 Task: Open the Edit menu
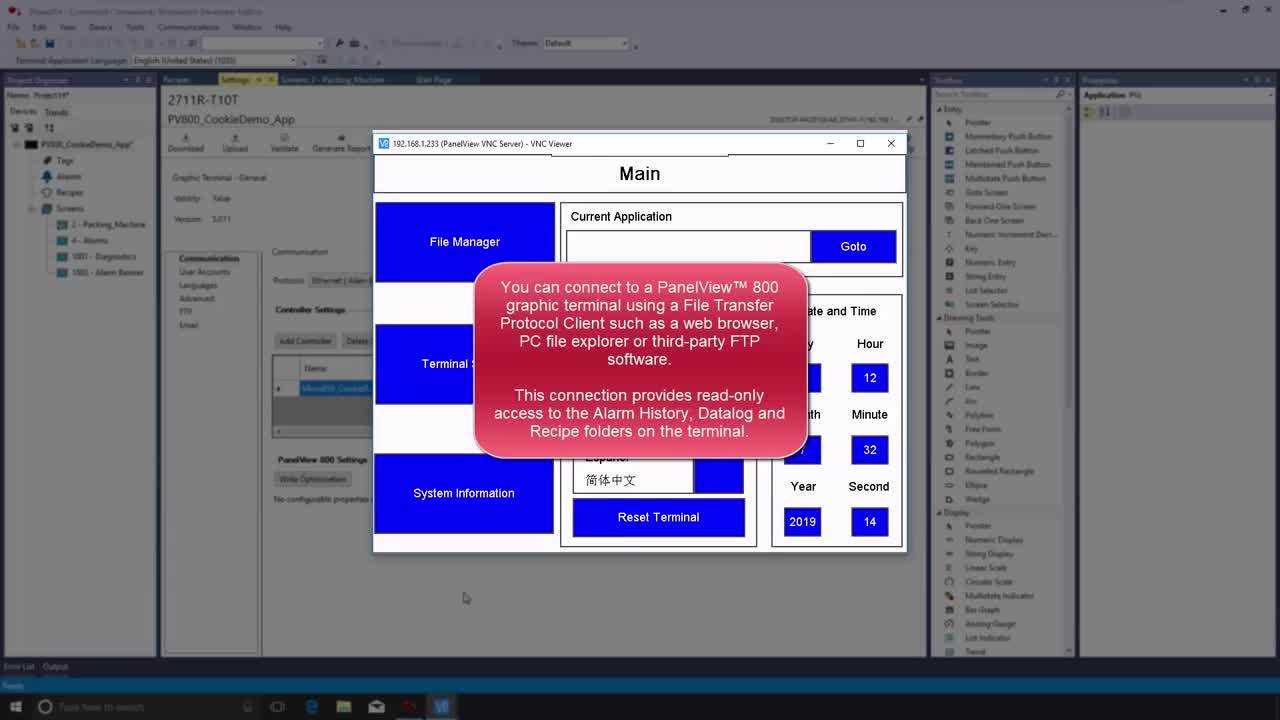pyautogui.click(x=39, y=27)
